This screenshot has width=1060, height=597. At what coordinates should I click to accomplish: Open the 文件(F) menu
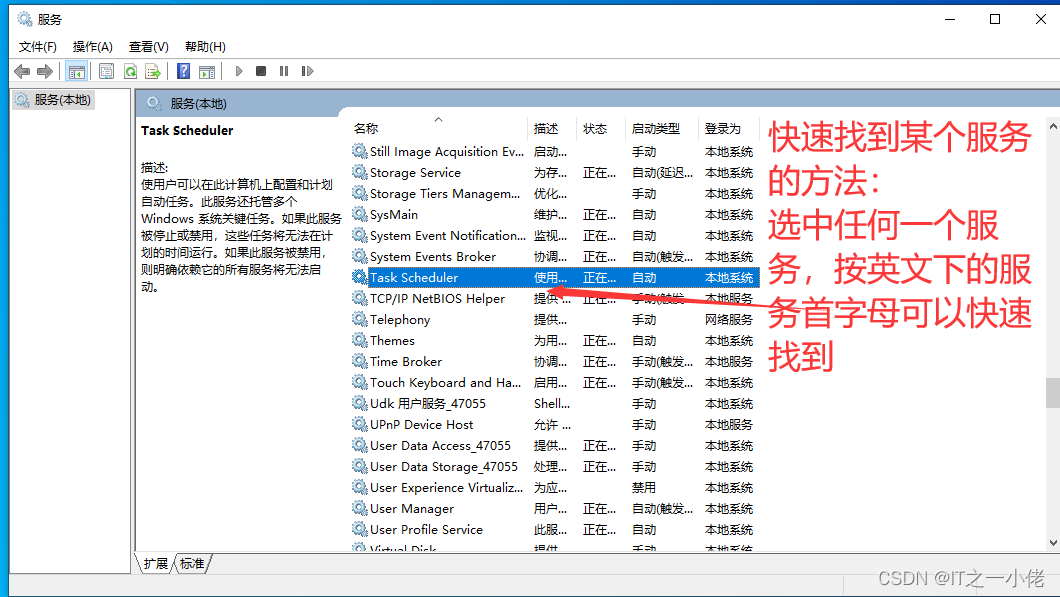(38, 47)
